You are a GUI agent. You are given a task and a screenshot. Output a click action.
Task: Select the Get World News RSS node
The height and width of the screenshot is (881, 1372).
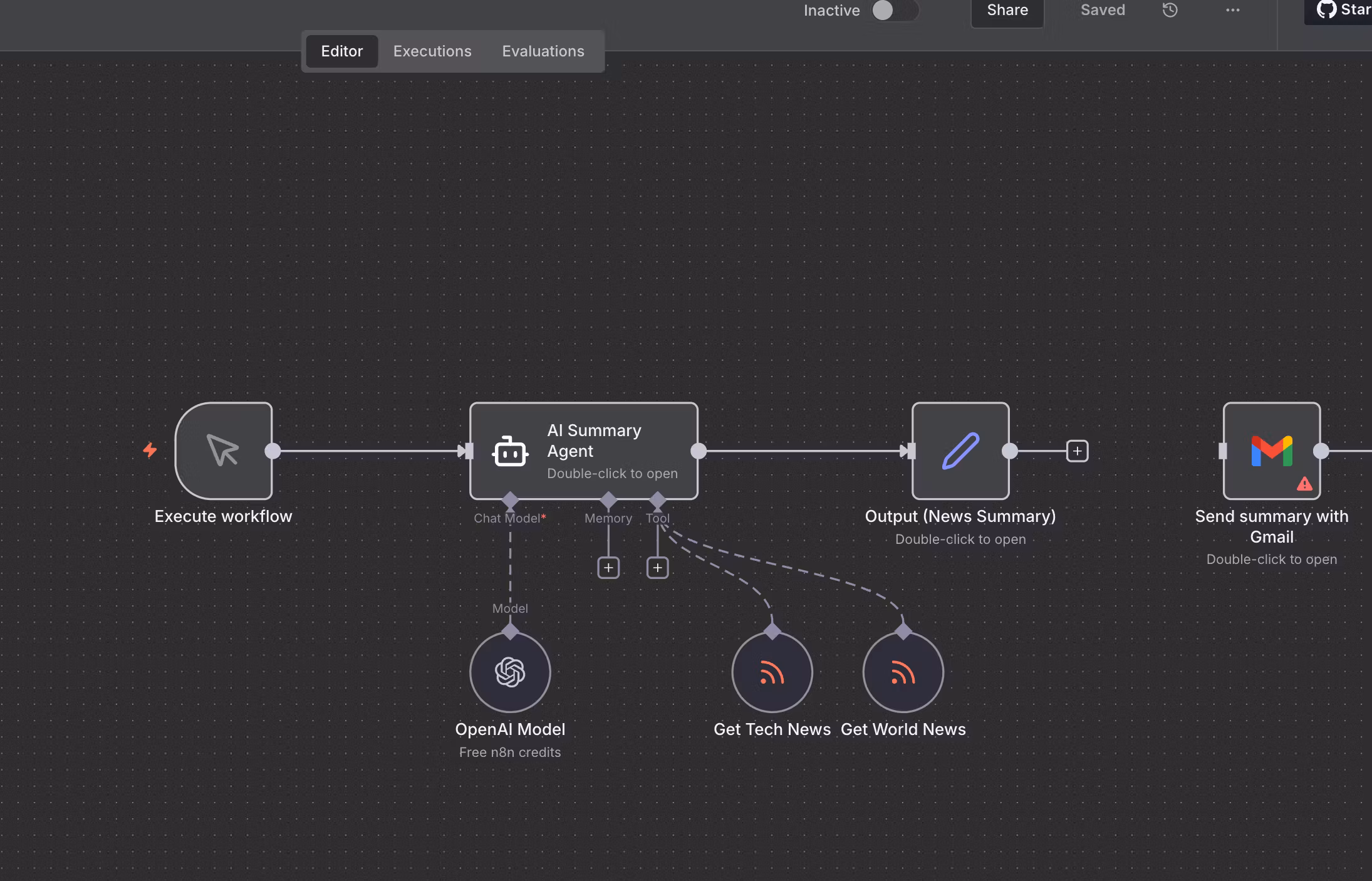pos(903,672)
